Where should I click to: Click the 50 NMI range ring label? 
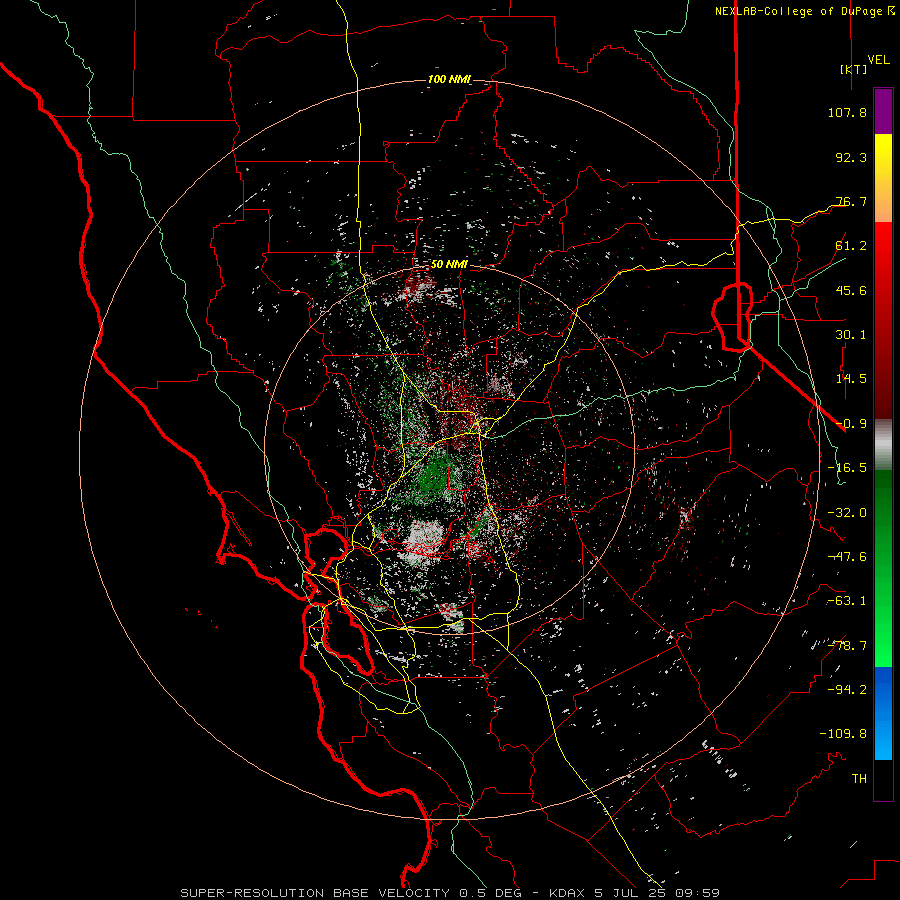449,264
